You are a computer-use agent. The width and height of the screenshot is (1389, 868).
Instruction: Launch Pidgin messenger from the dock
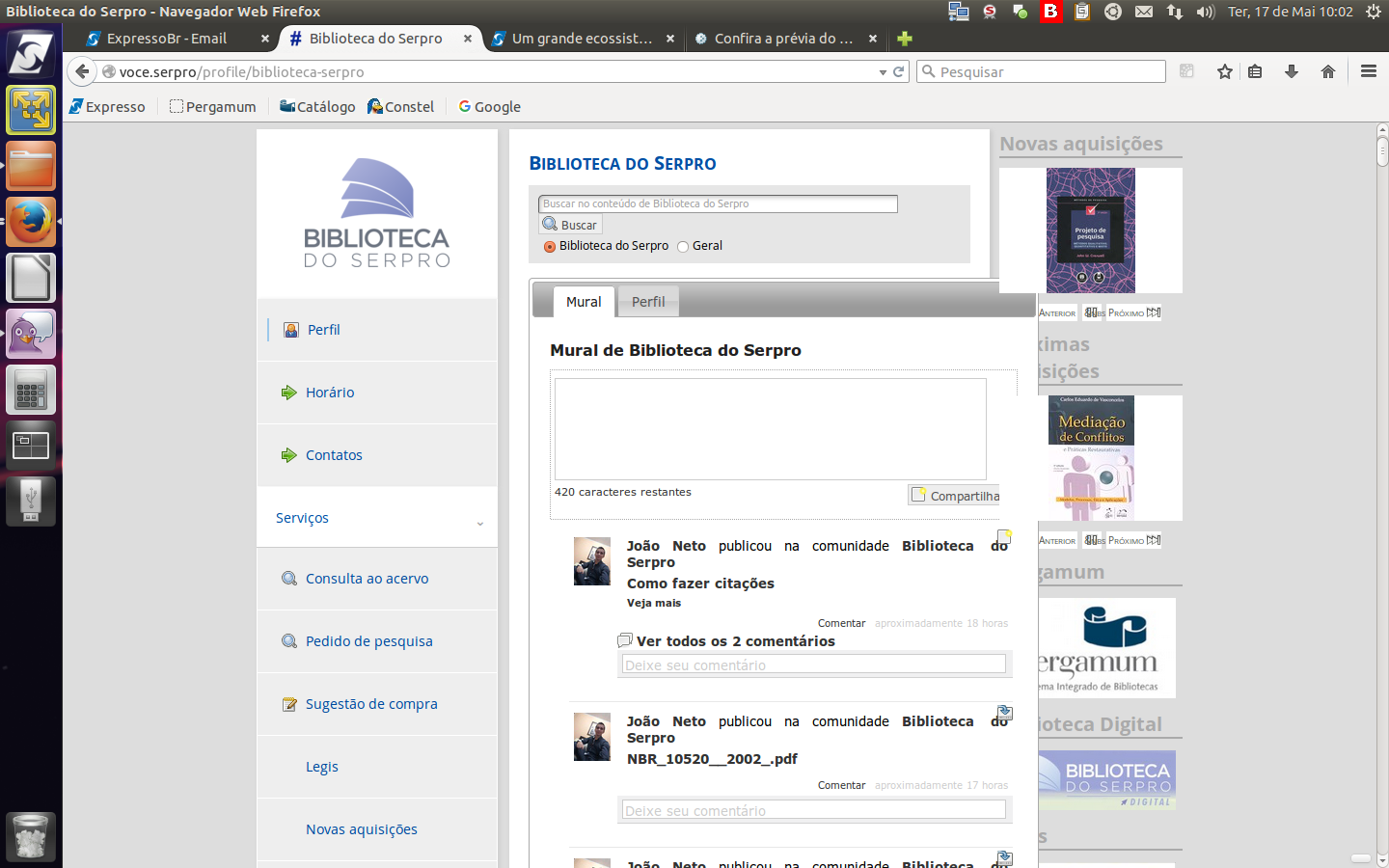pyautogui.click(x=31, y=334)
